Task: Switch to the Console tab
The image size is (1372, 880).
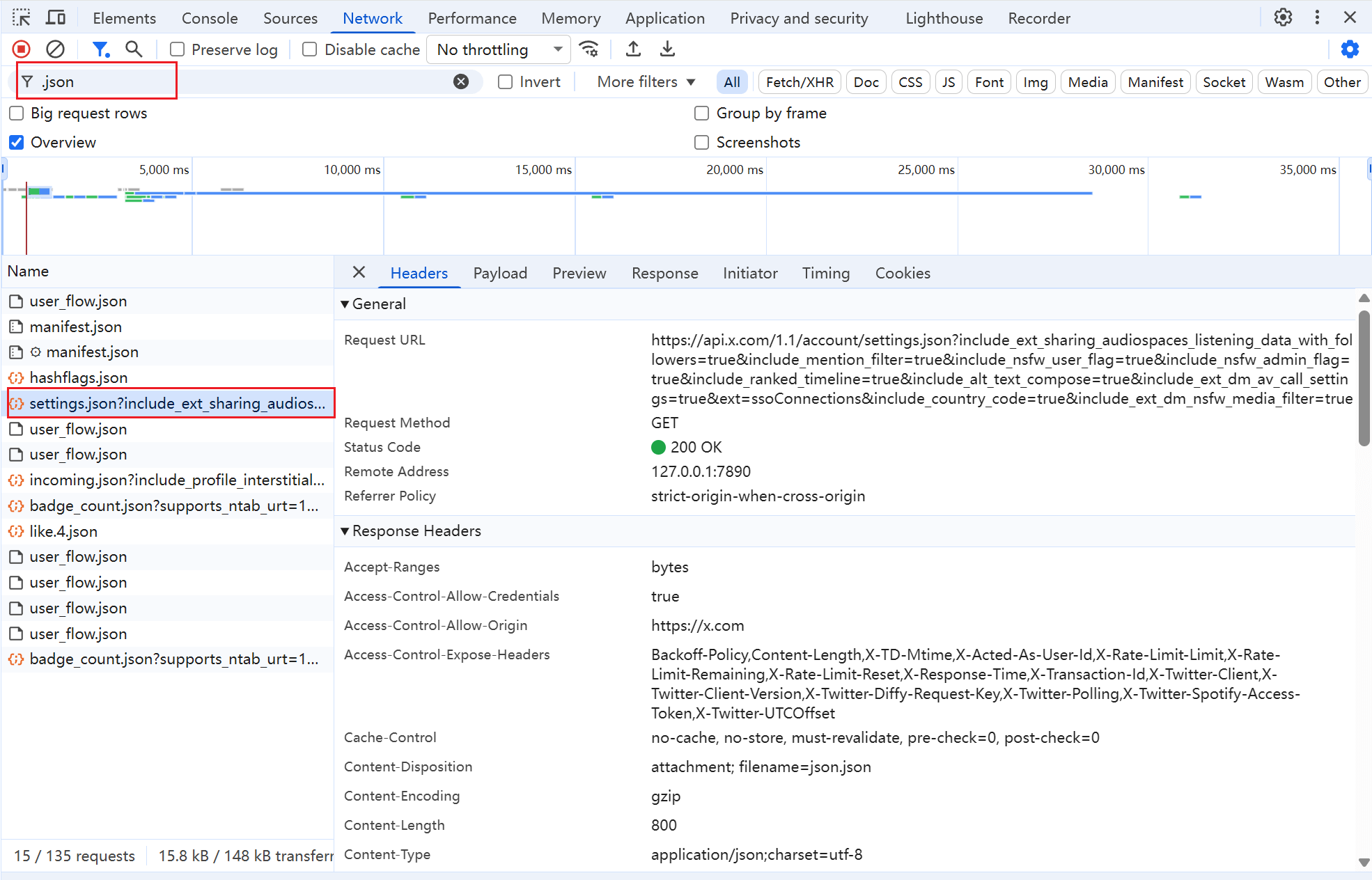Action: pyautogui.click(x=210, y=18)
